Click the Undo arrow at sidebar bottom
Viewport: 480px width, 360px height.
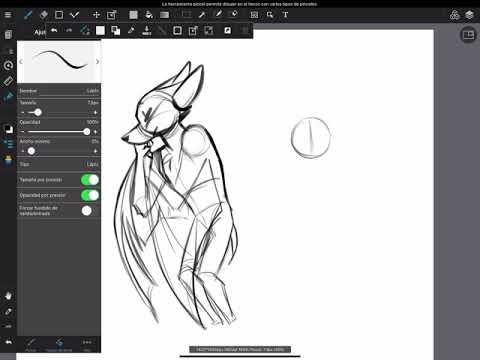tap(8, 342)
